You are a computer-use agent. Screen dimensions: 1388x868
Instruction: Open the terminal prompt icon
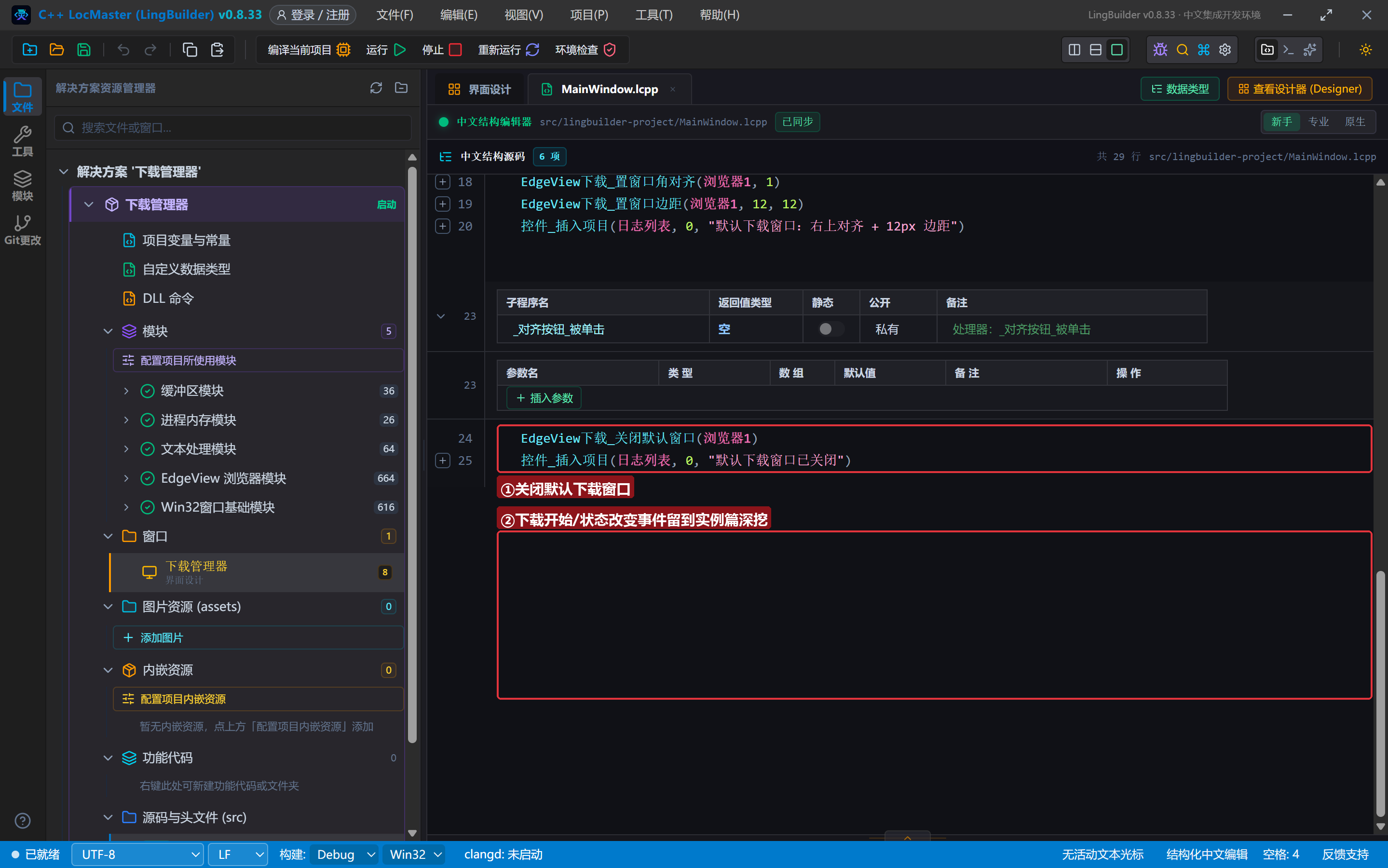(x=1289, y=50)
